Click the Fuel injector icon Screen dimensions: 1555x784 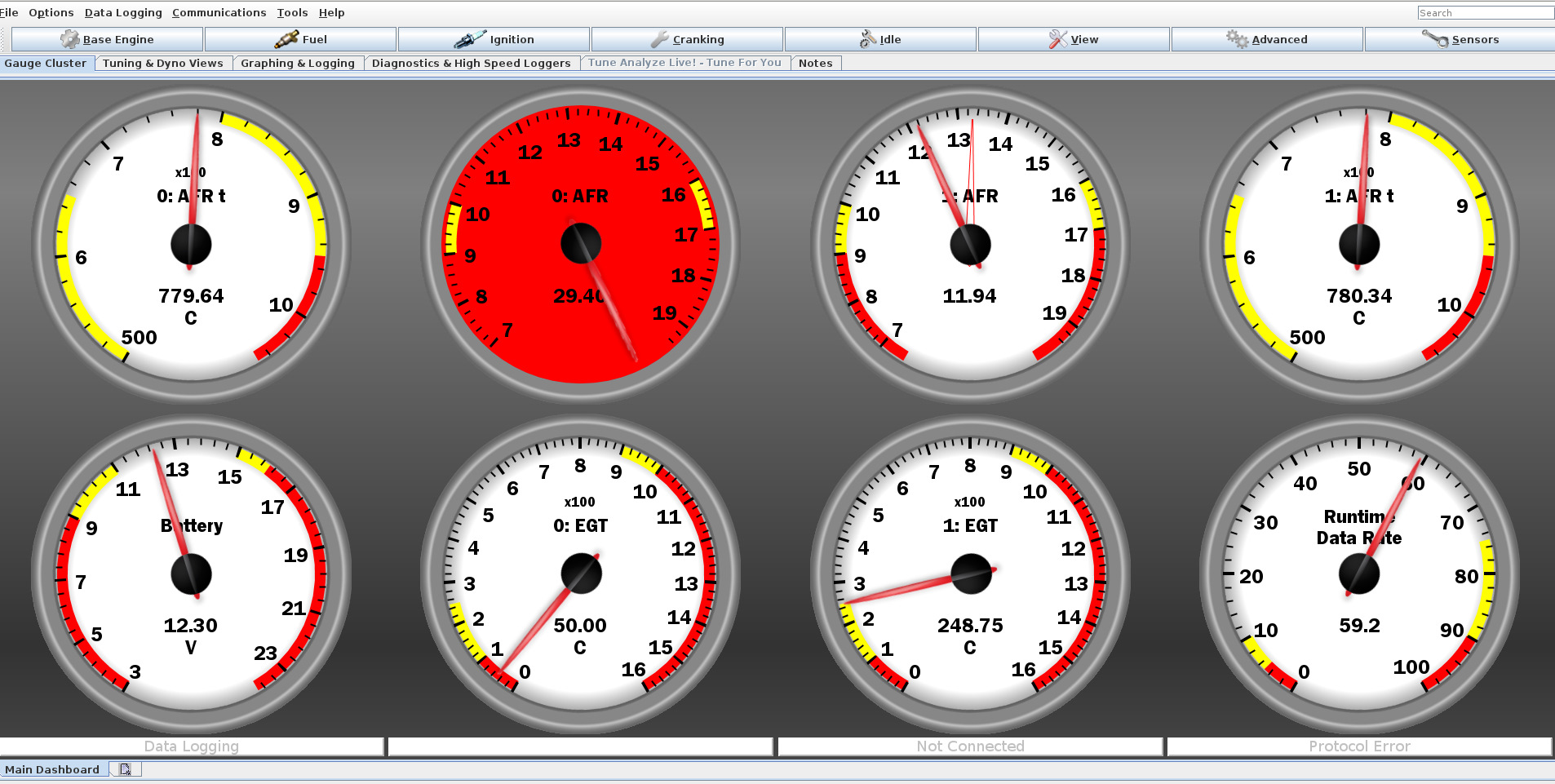(x=286, y=39)
